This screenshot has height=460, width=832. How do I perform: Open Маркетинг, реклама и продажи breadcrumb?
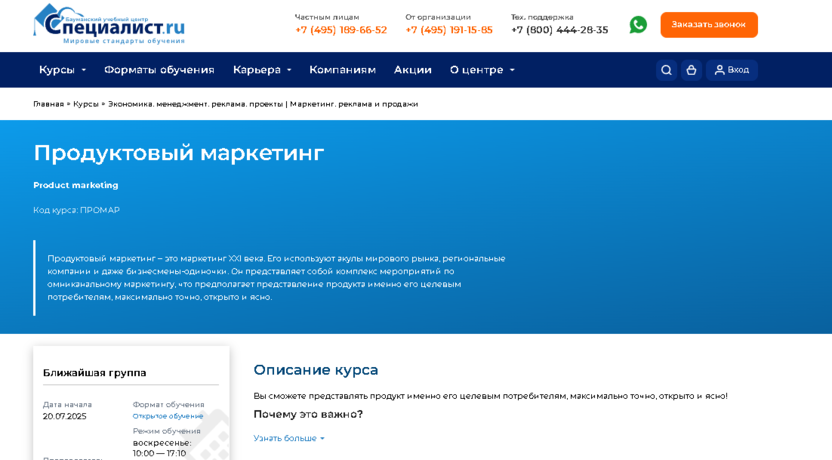pos(354,104)
